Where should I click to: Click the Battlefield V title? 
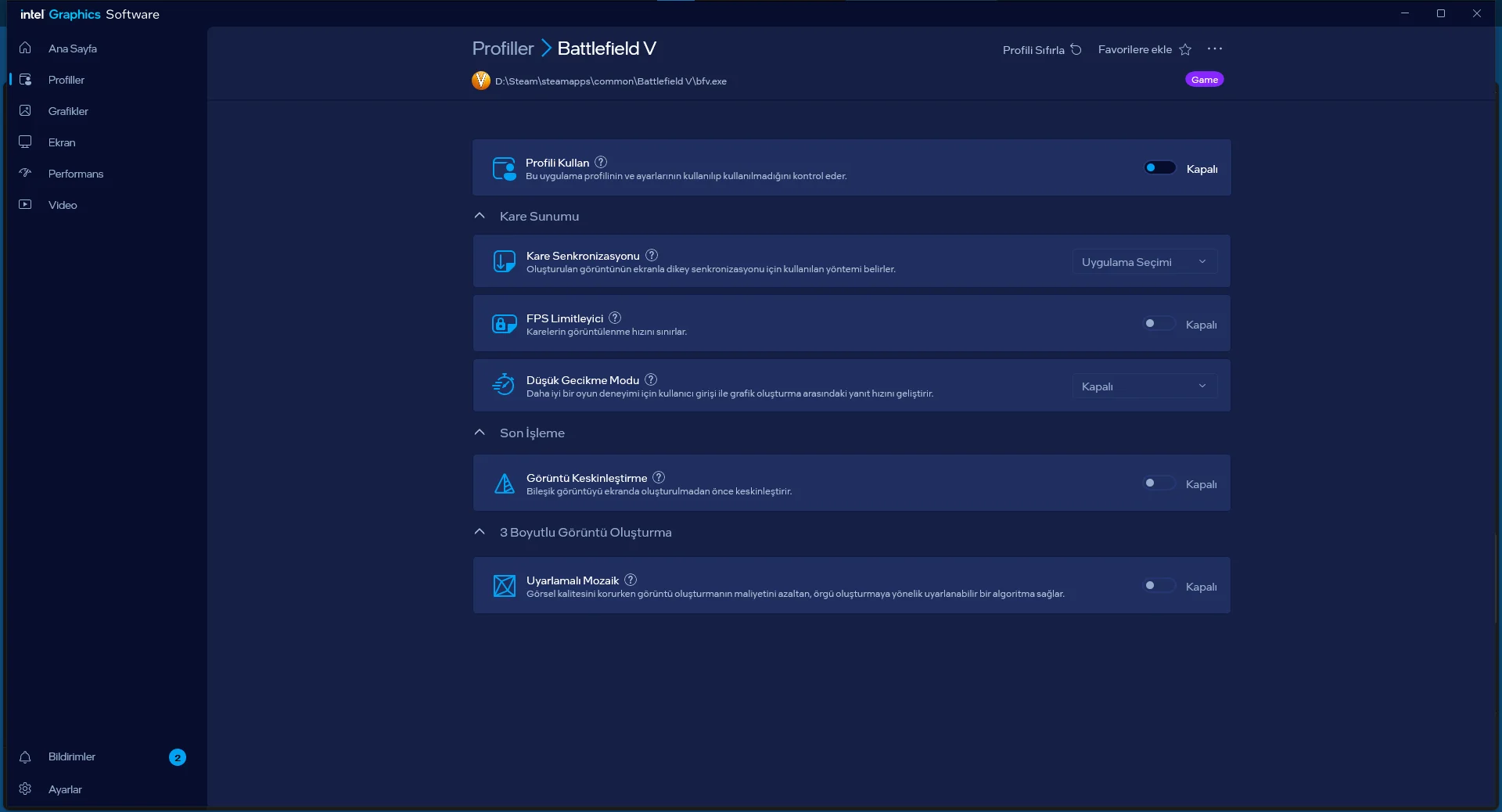tap(607, 49)
